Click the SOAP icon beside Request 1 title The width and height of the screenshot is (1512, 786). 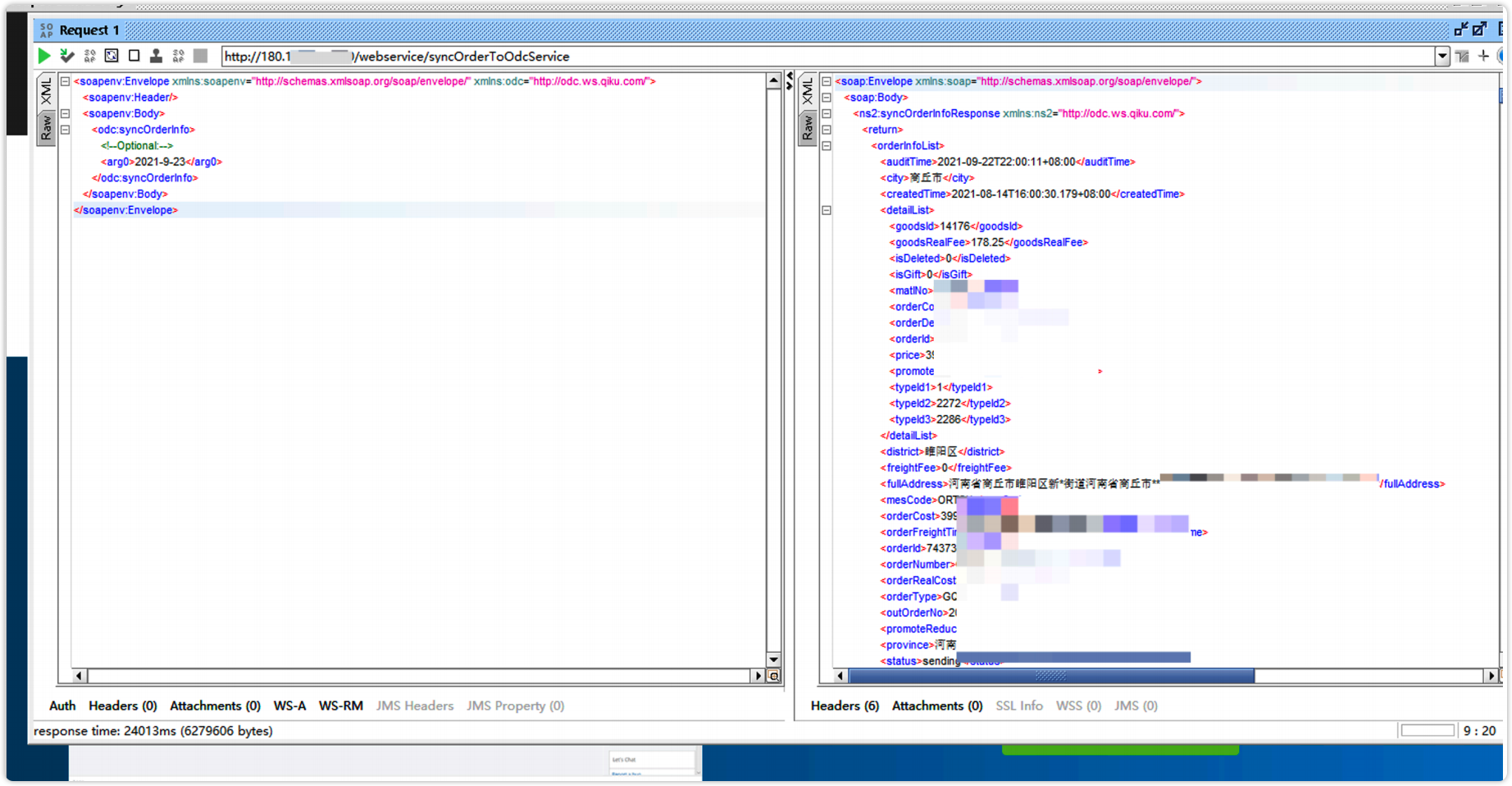[47, 30]
